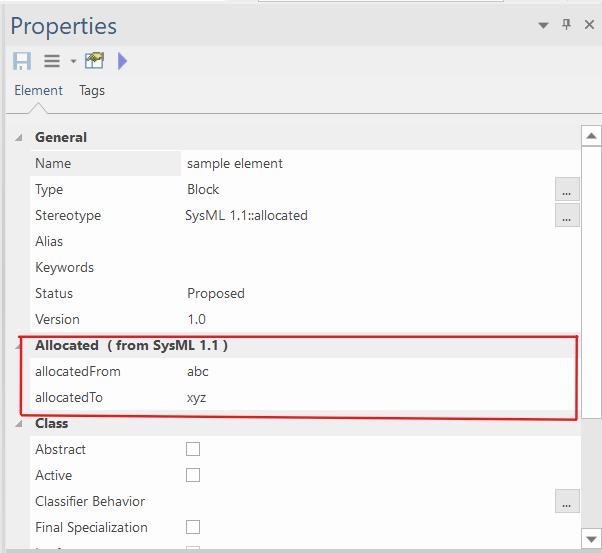The width and height of the screenshot is (602, 553).
Task: Open the Properties panel menu arrow
Action: tap(543, 25)
